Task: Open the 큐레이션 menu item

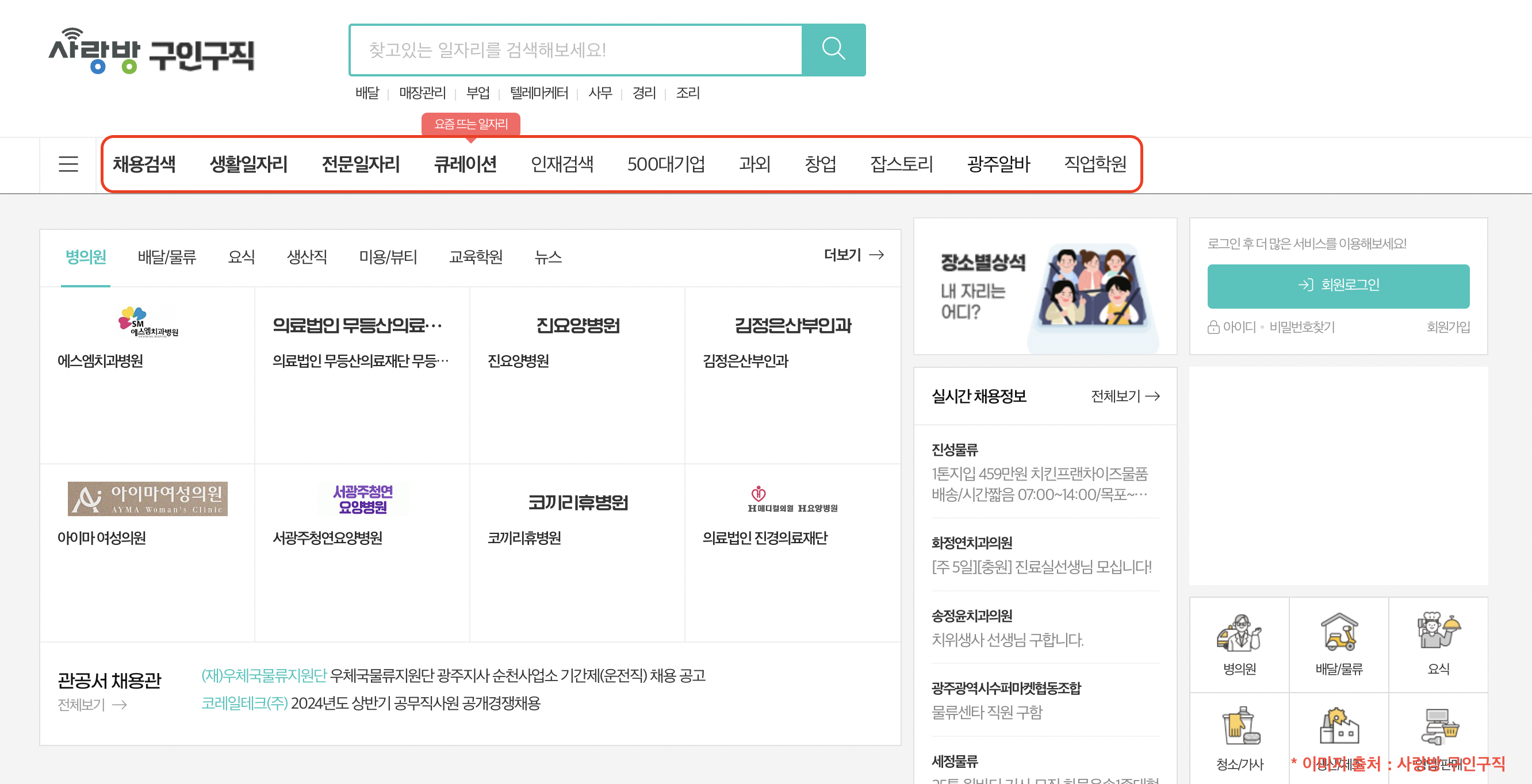Action: pyautogui.click(x=465, y=164)
